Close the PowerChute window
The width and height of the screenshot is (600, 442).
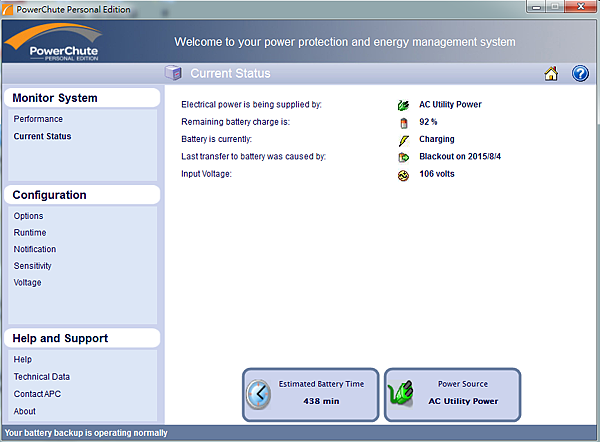pyautogui.click(x=580, y=7)
